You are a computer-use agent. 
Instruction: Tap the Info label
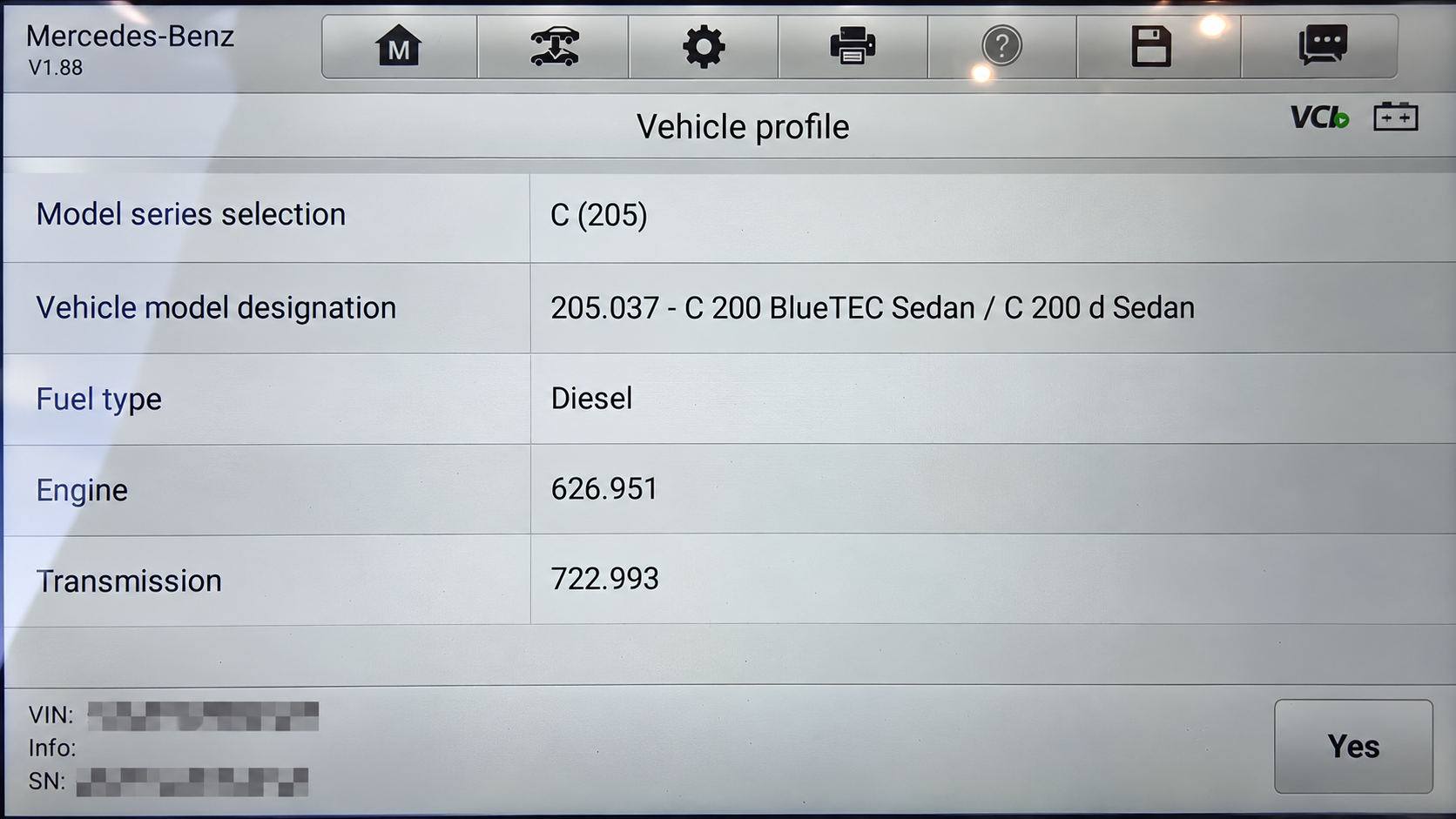[52, 749]
